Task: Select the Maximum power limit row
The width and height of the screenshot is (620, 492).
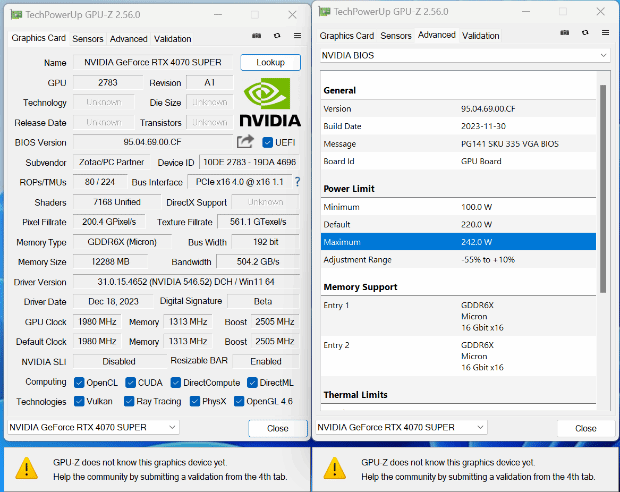Action: pyautogui.click(x=458, y=241)
